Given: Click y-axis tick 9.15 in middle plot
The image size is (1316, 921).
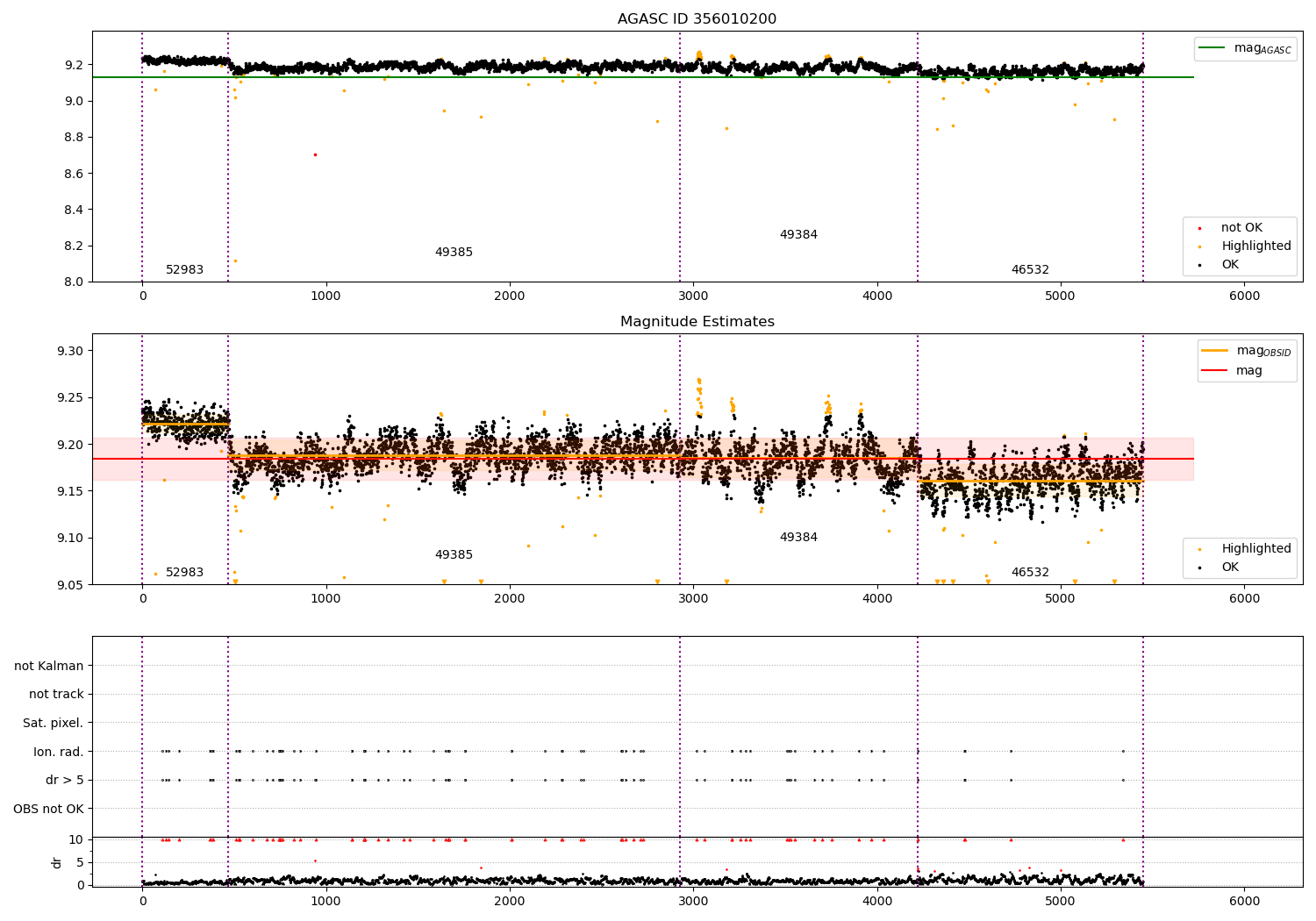Looking at the screenshot, I should pyautogui.click(x=69, y=491).
